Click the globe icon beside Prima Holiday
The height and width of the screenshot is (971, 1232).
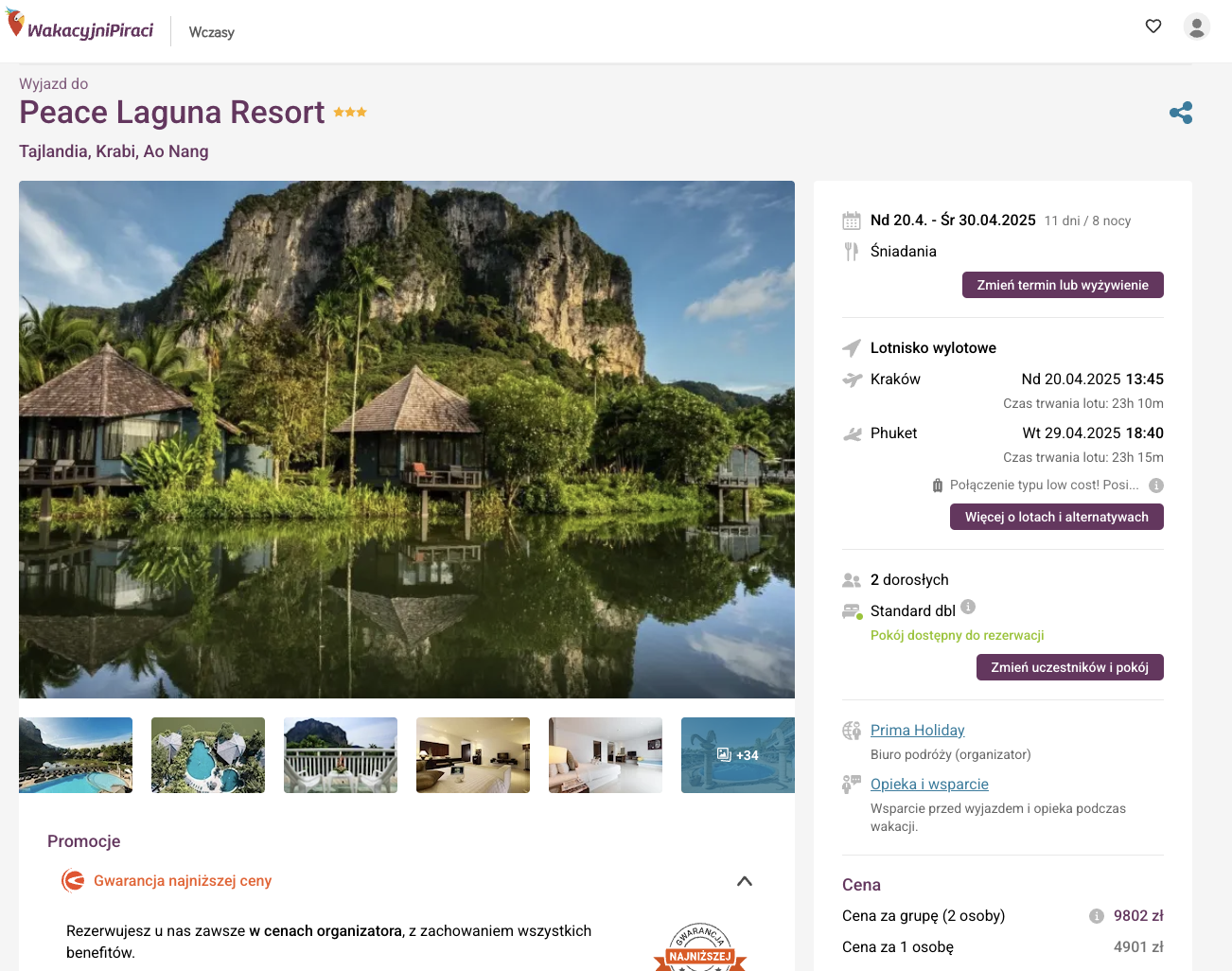pyautogui.click(x=852, y=731)
